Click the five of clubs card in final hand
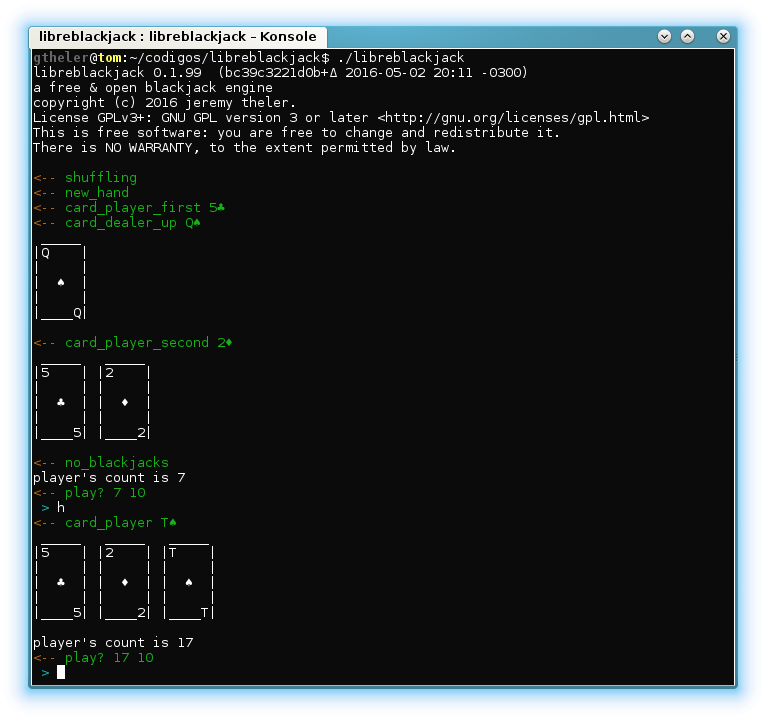765x718 pixels. 61,581
